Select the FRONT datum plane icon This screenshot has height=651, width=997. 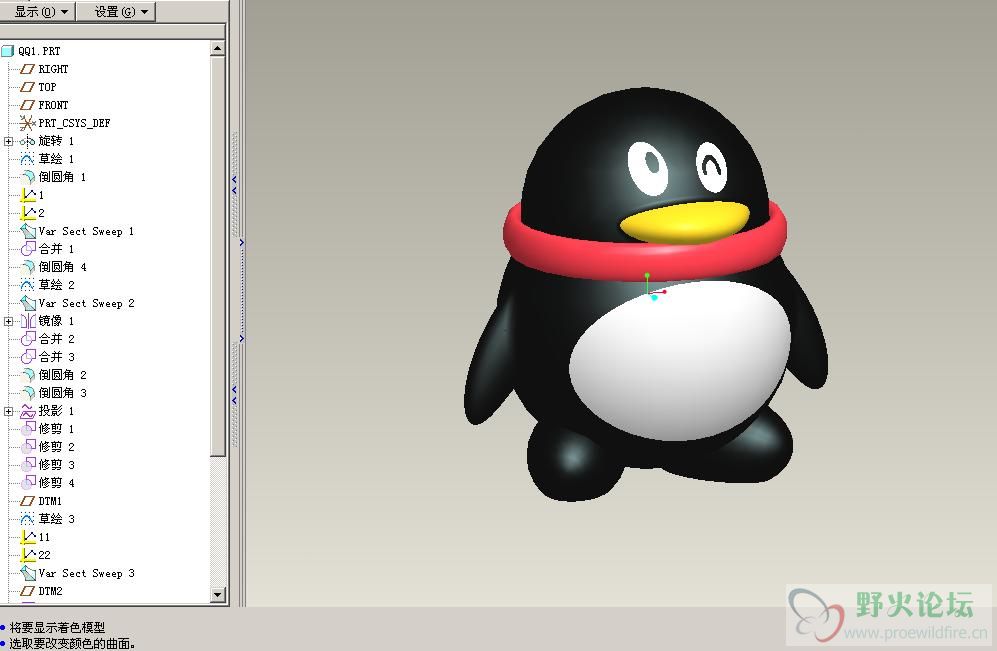(x=27, y=105)
